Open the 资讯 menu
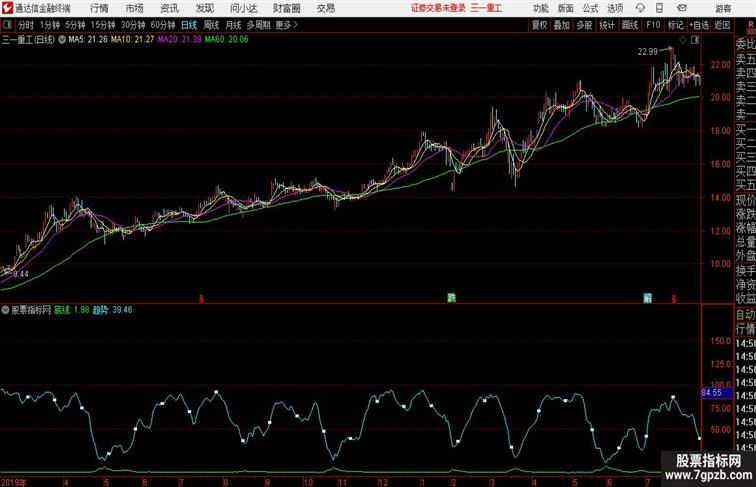Image resolution: width=756 pixels, height=487 pixels. click(169, 8)
